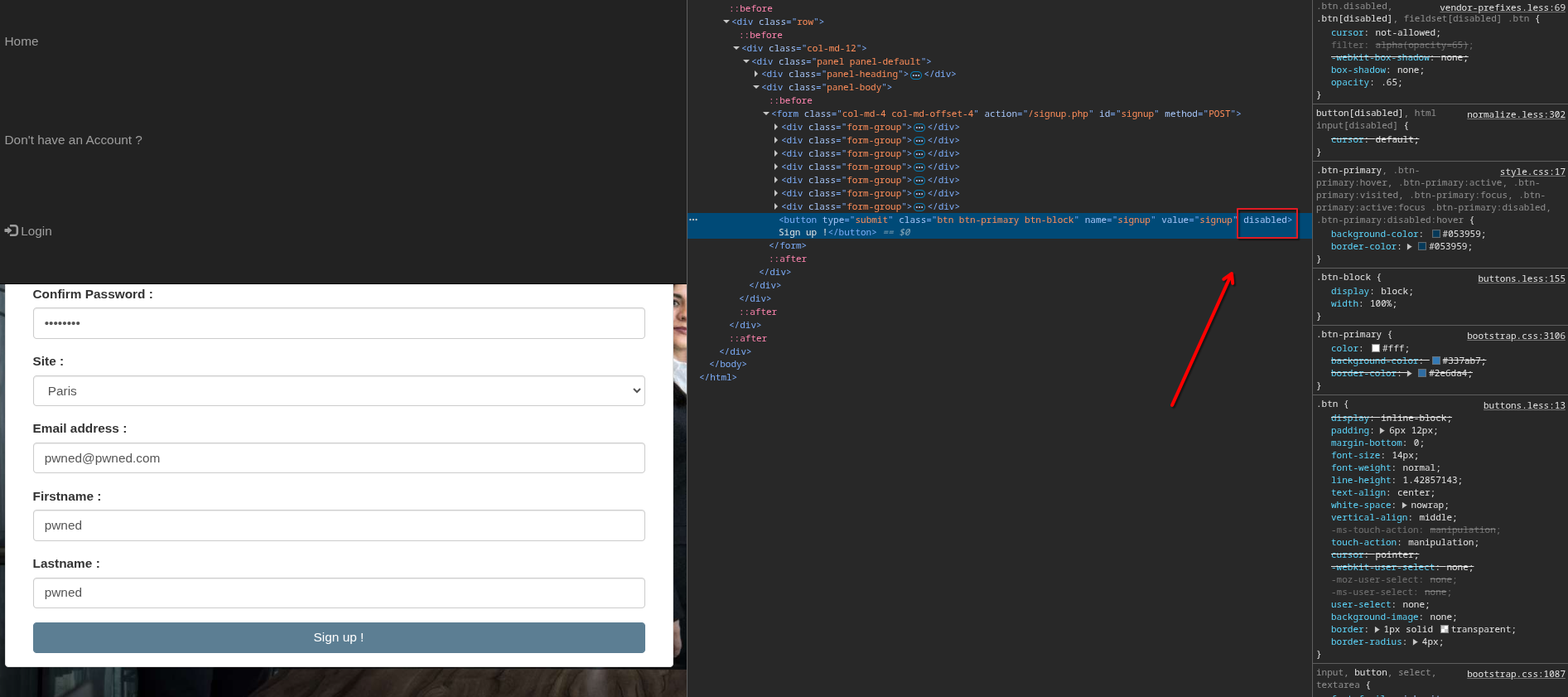Image resolution: width=1568 pixels, height=697 pixels.
Task: Open style.css:17 source link
Action: click(x=1532, y=172)
